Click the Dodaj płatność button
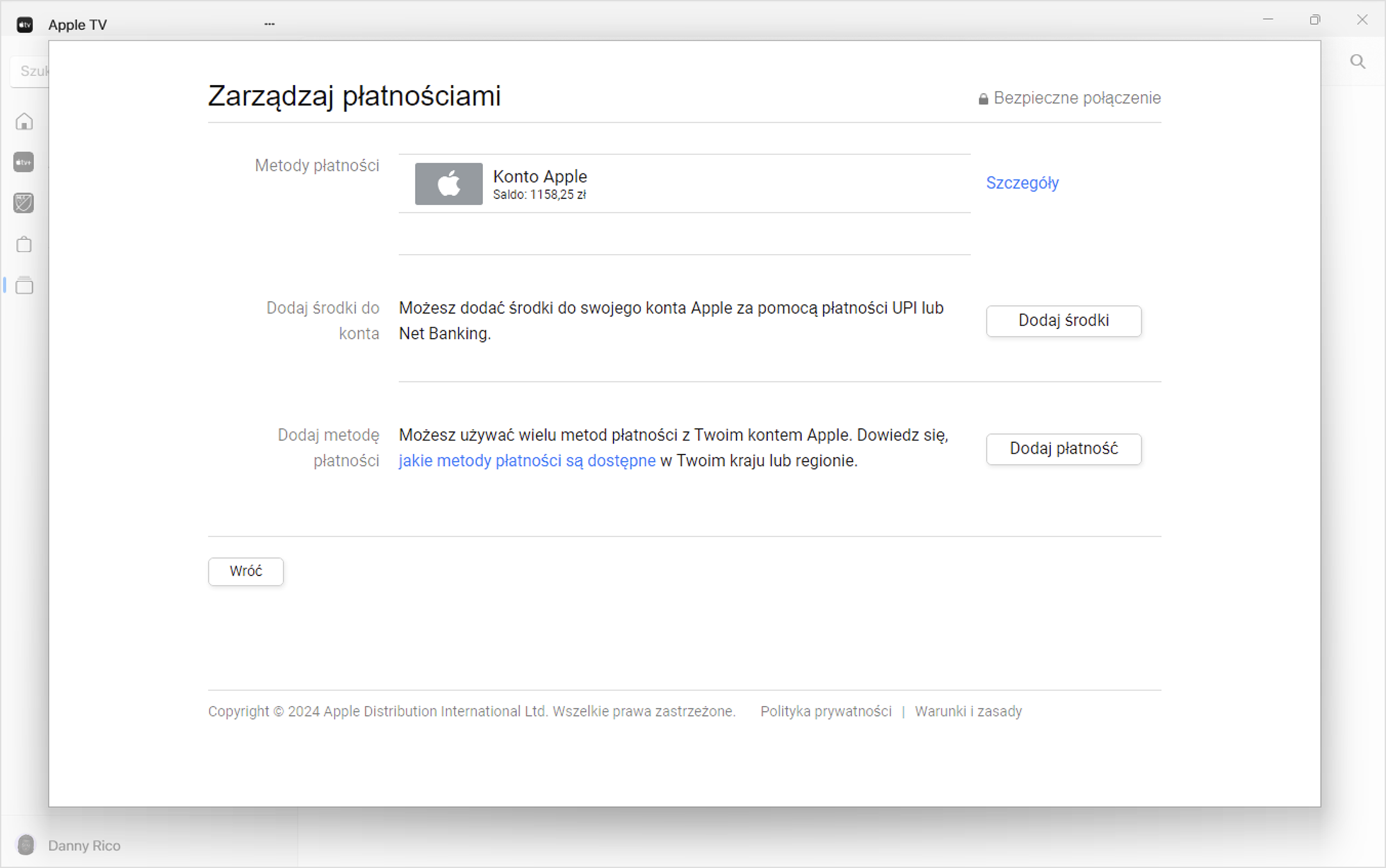 click(1063, 449)
